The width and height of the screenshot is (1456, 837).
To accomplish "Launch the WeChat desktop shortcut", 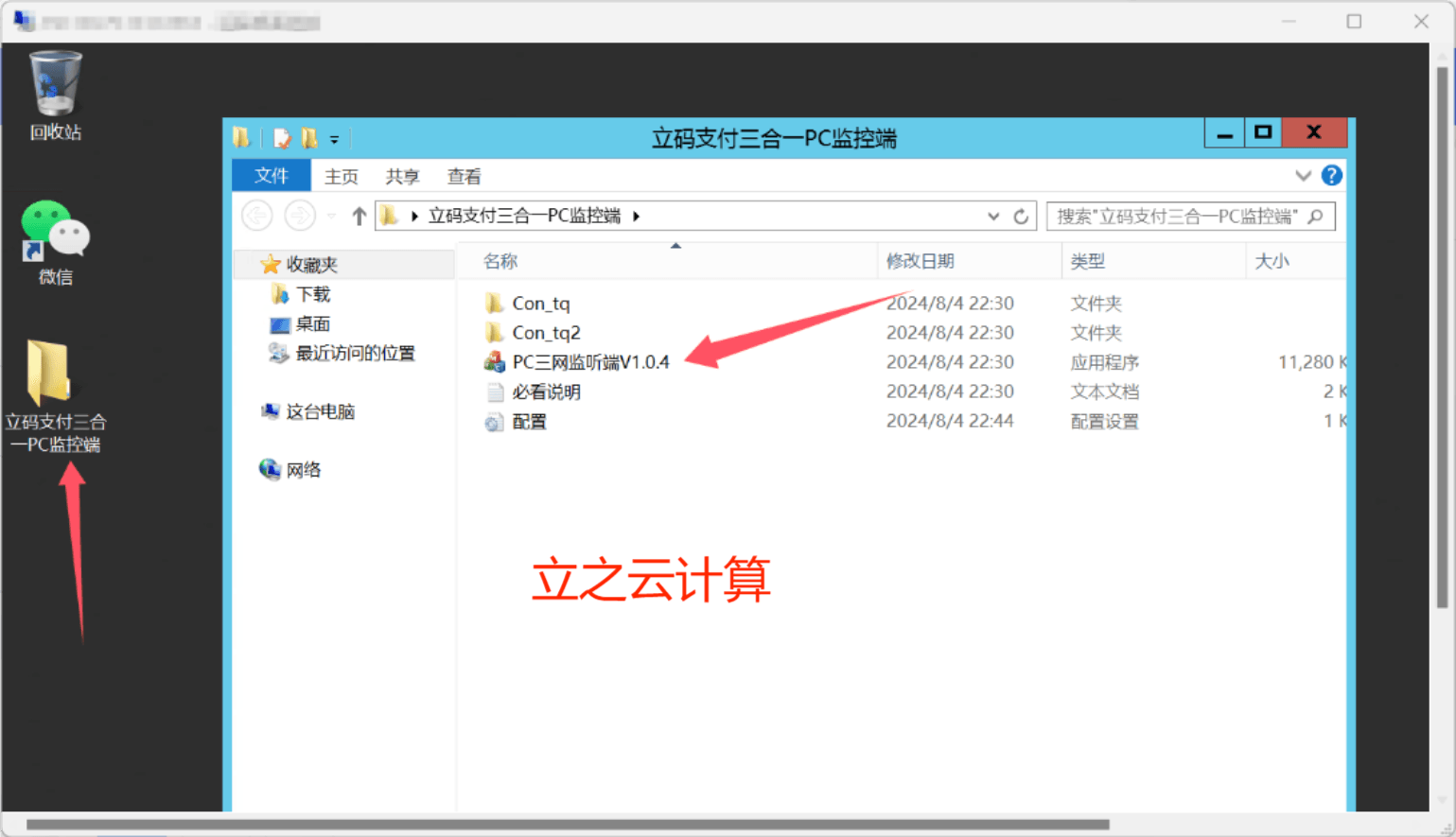I will point(55,242).
